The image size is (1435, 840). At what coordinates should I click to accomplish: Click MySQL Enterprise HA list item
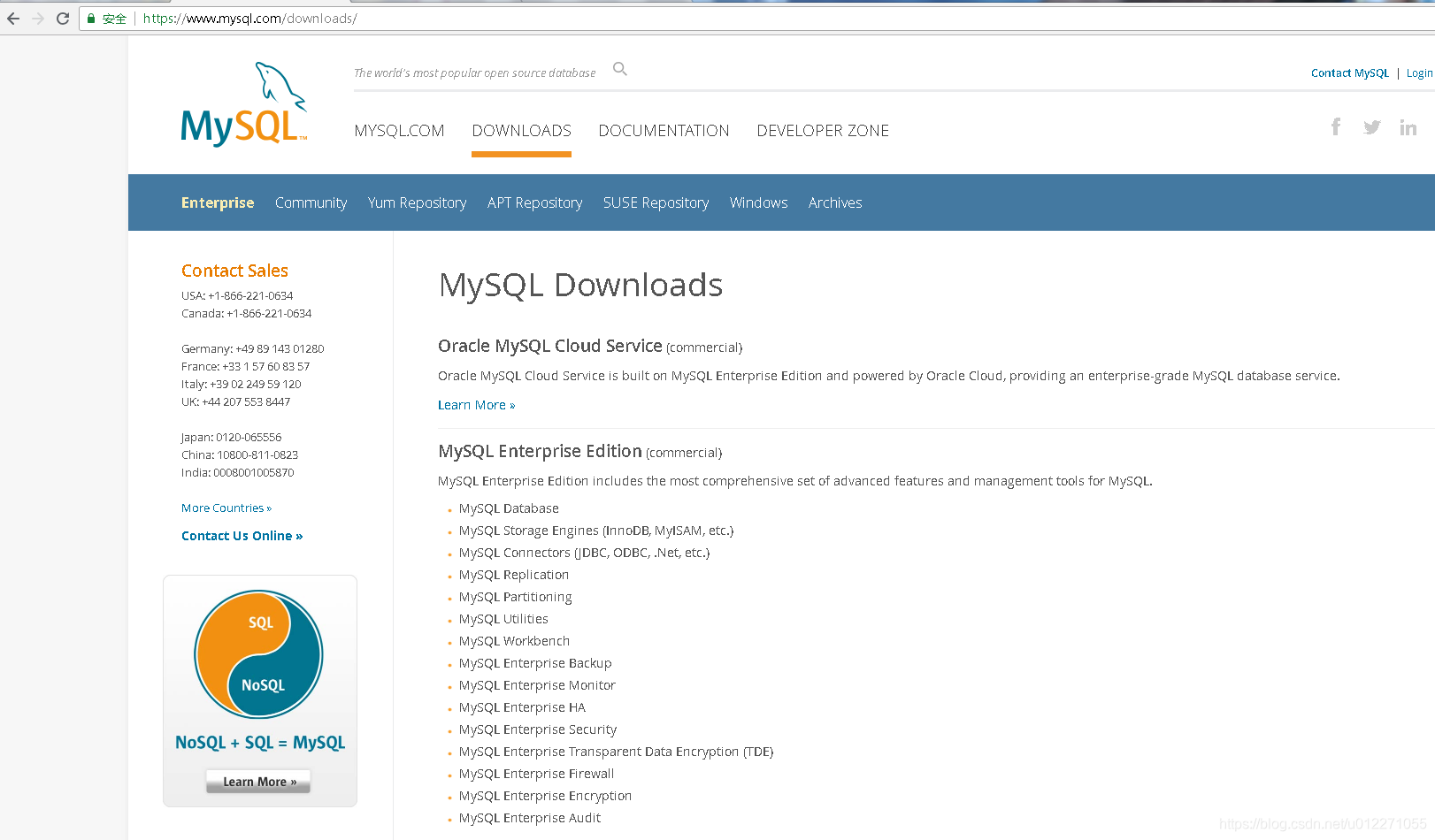pos(522,707)
